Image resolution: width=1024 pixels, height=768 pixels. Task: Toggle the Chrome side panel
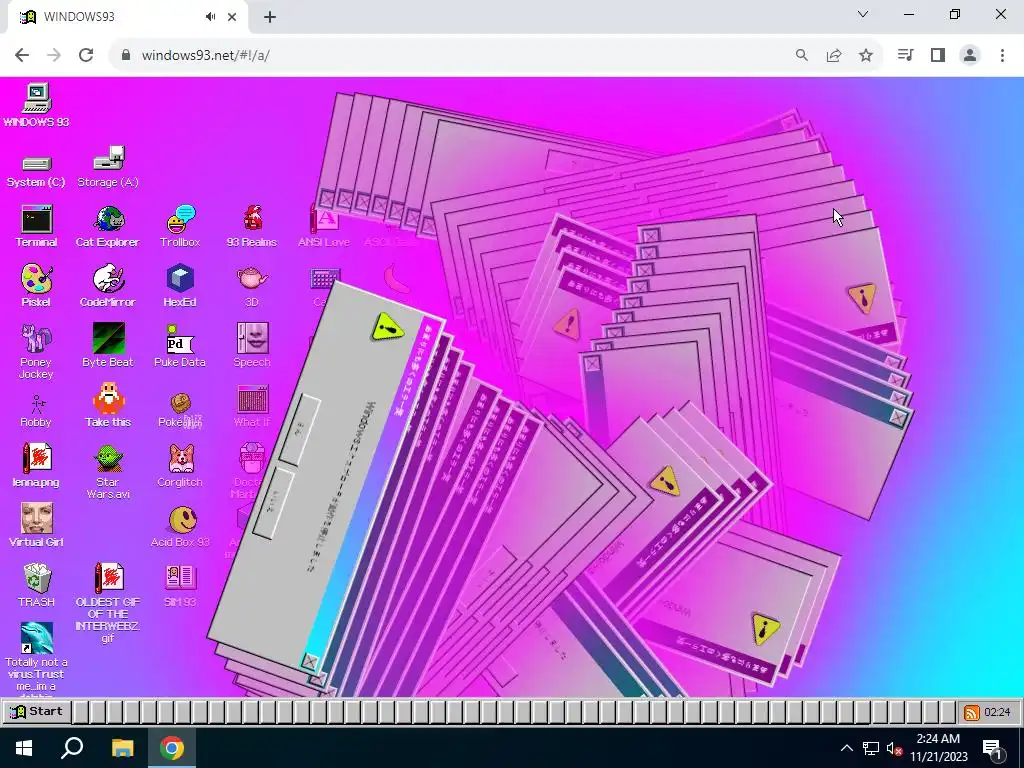(x=938, y=55)
